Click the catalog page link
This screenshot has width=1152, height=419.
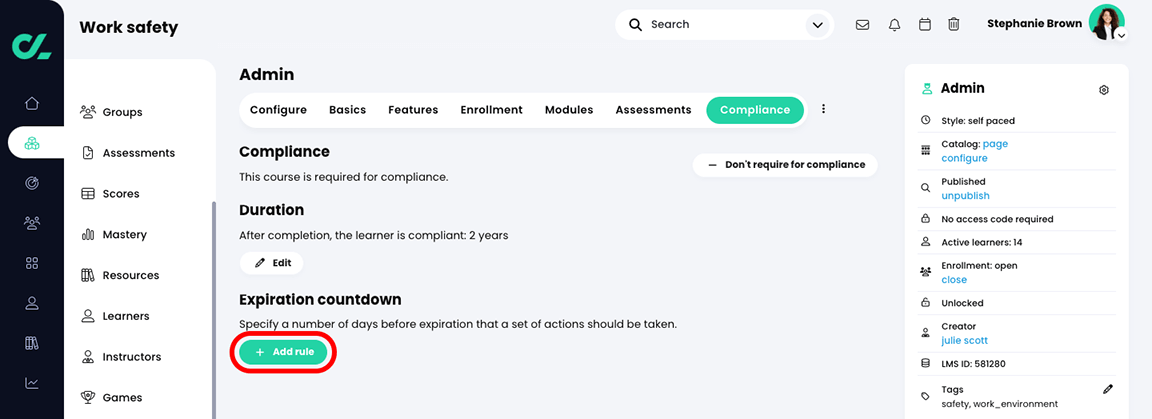(x=996, y=144)
